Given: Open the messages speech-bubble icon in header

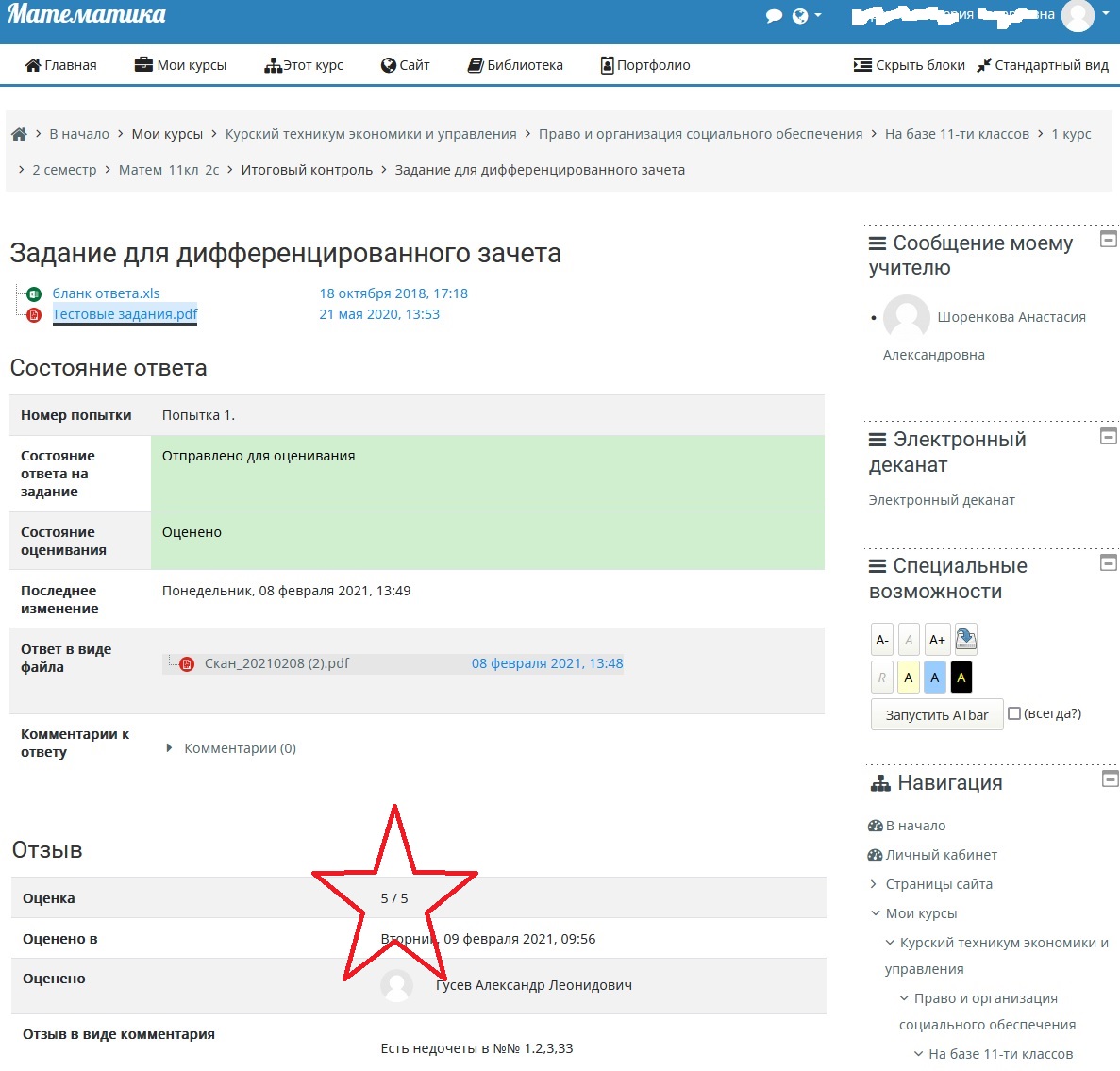Looking at the screenshot, I should pos(774,16).
